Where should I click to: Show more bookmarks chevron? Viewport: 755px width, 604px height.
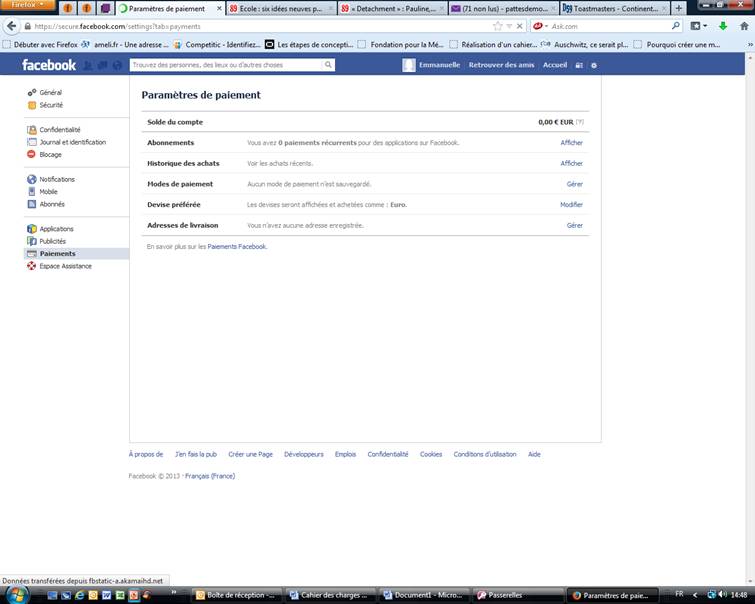750,45
